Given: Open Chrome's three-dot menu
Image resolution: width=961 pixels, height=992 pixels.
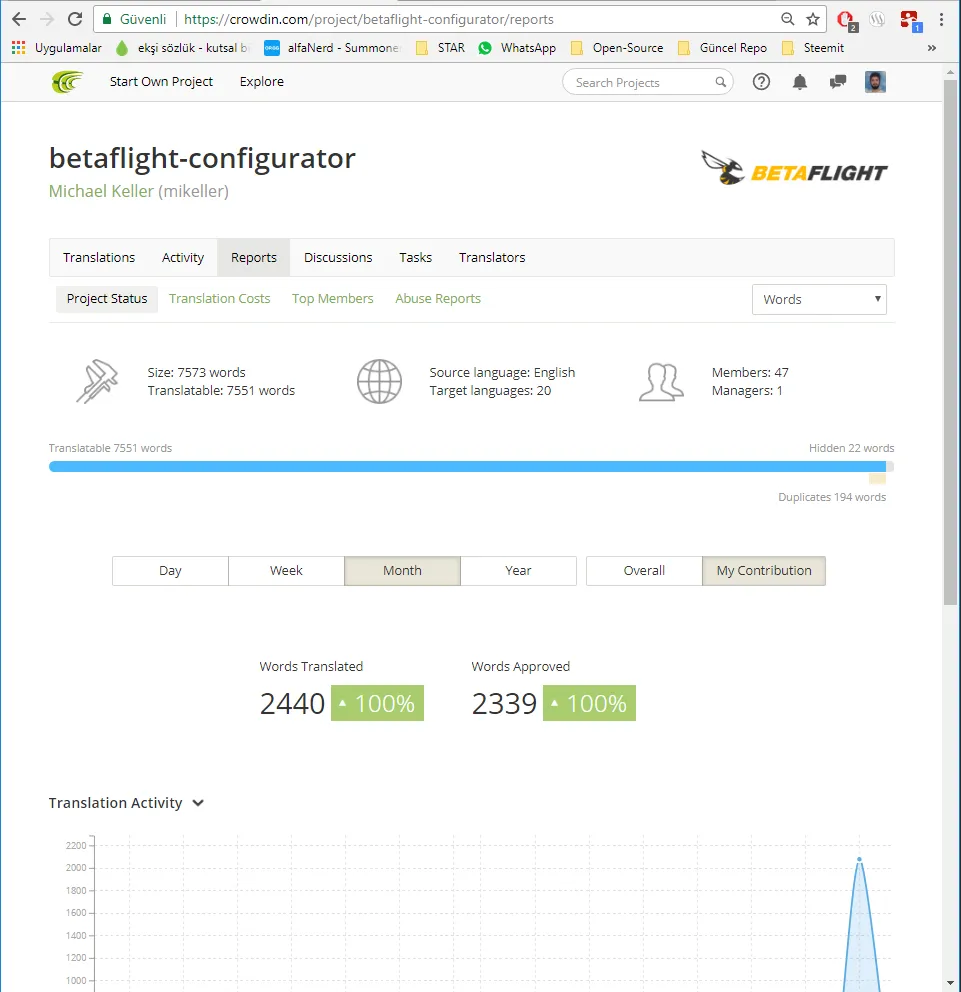Looking at the screenshot, I should 941,19.
